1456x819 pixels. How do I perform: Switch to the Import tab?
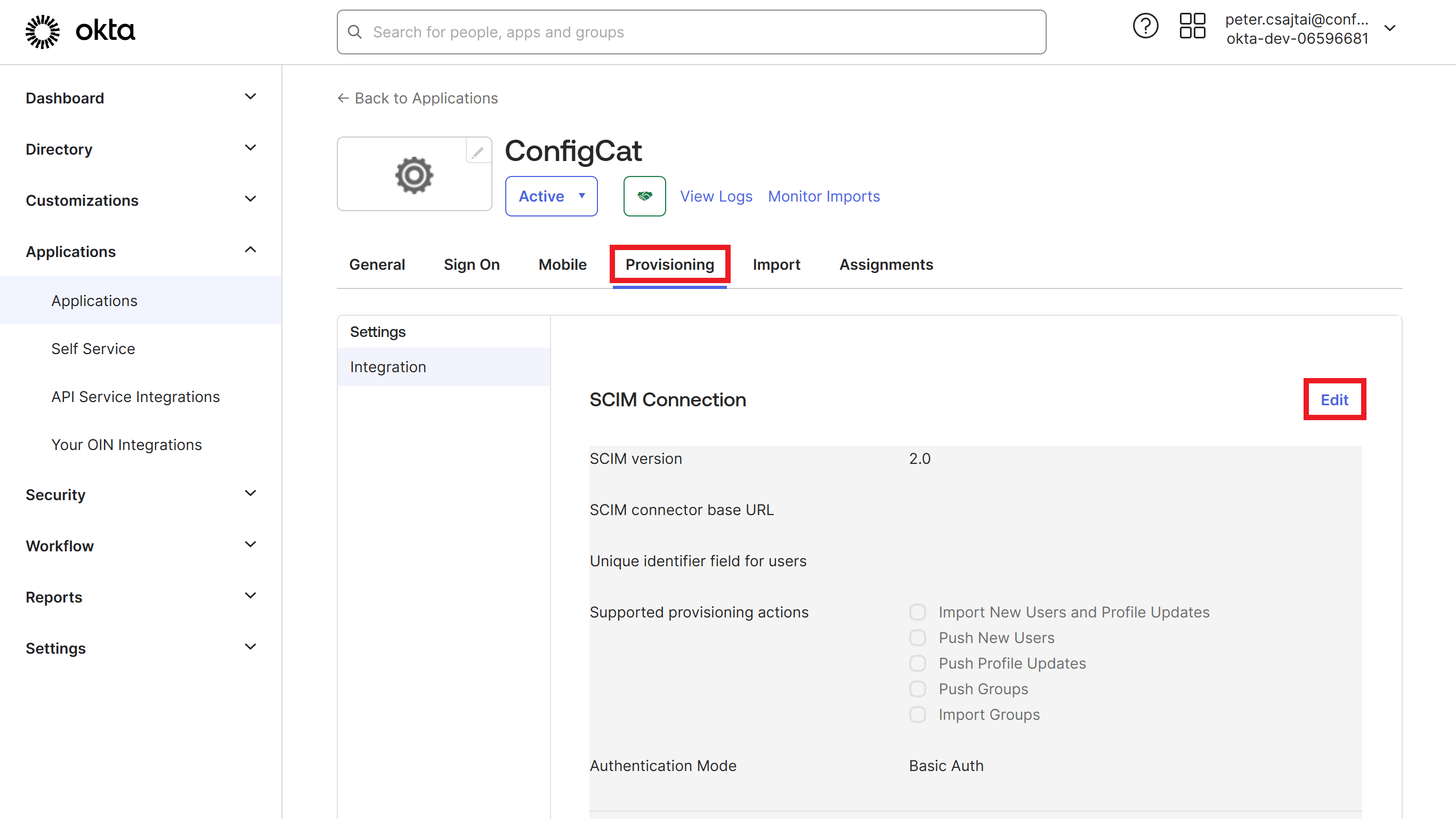pos(776,264)
